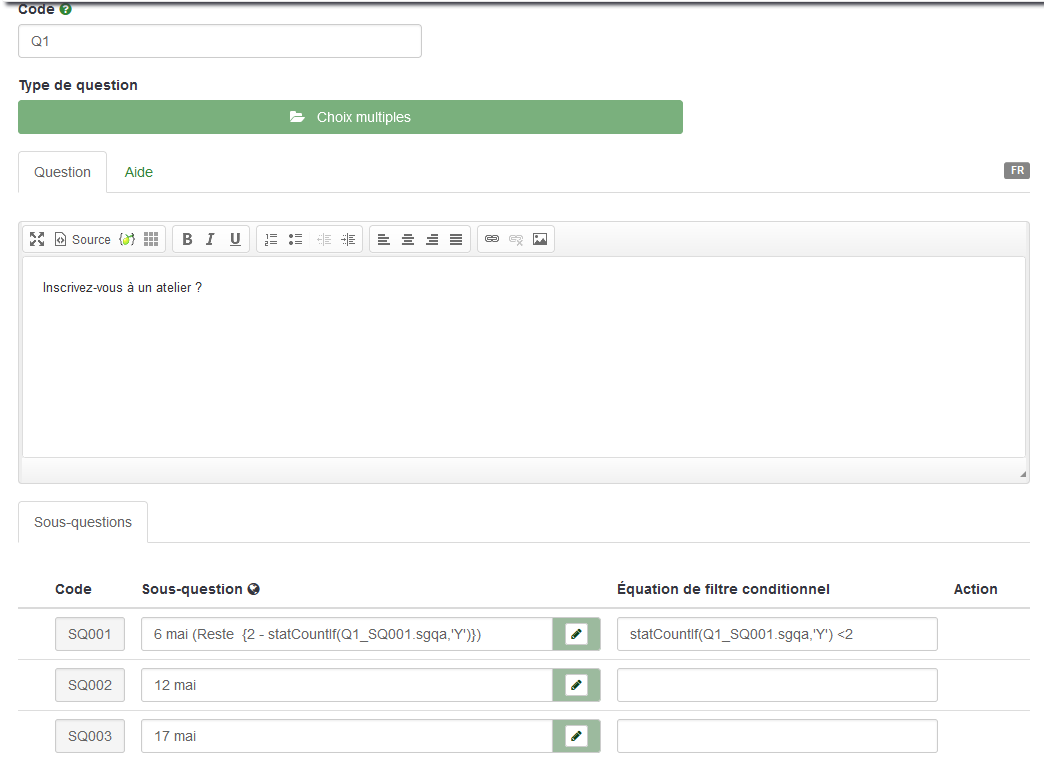This screenshot has width=1044, height=768.
Task: Switch the editor to Source view
Action: pyautogui.click(x=82, y=239)
